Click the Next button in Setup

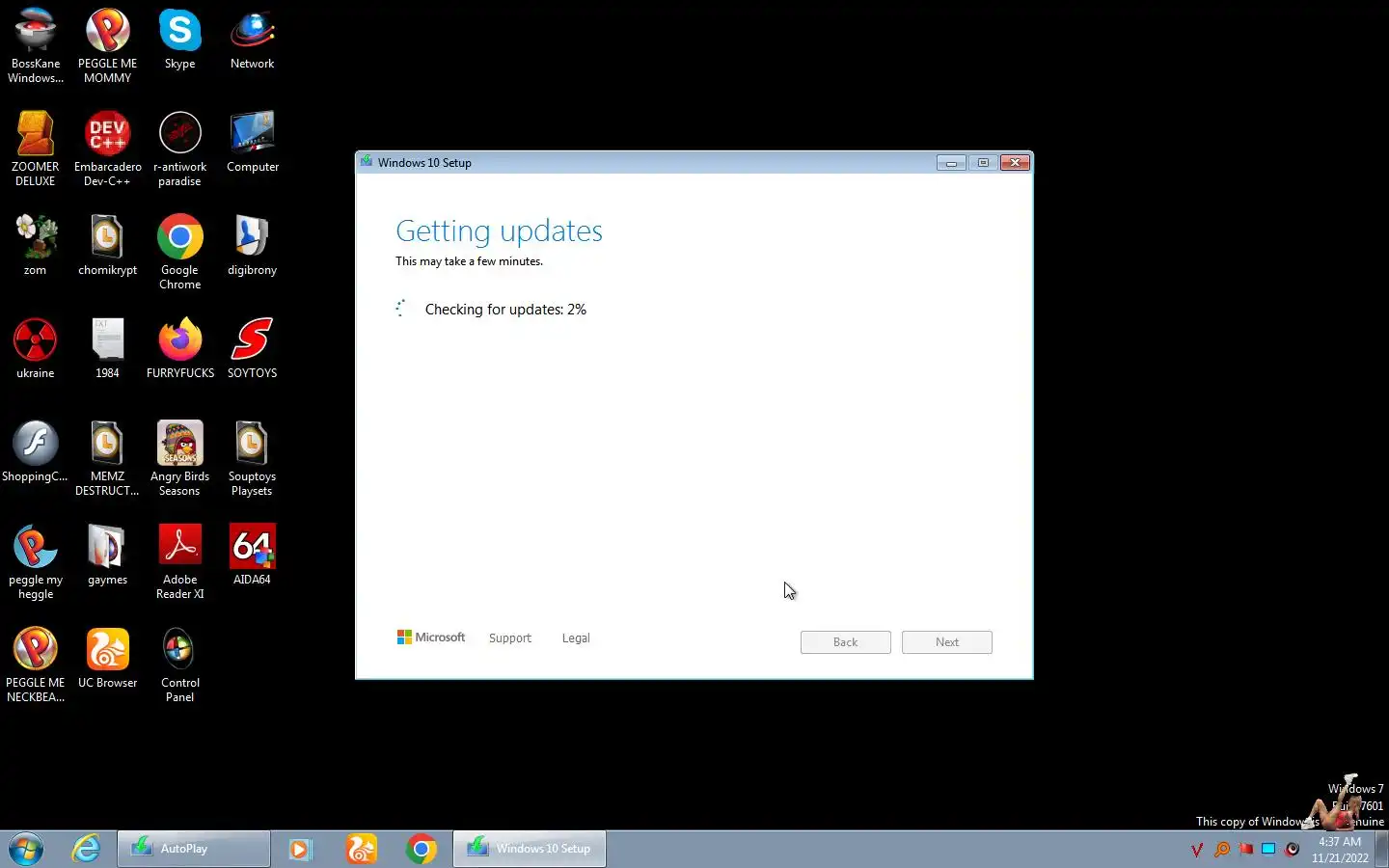coord(947,642)
